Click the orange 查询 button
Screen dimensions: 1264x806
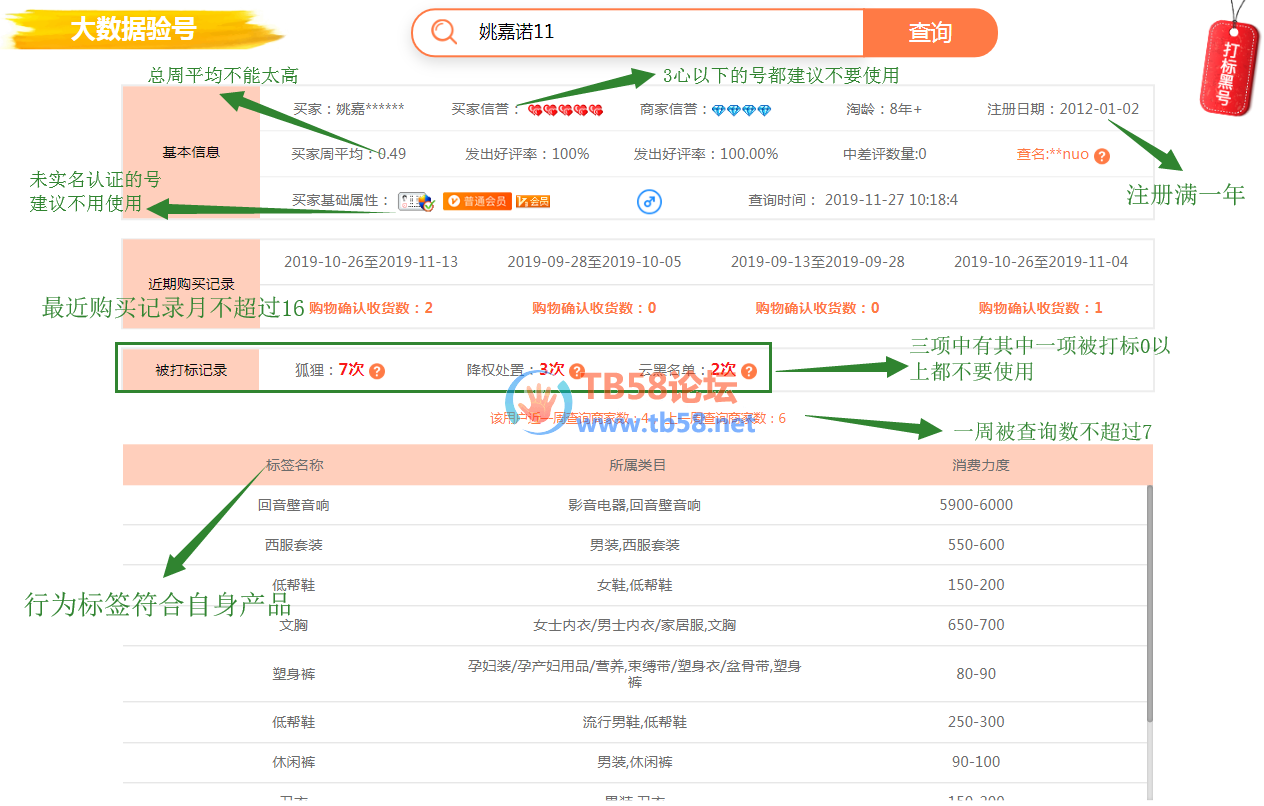pos(929,33)
